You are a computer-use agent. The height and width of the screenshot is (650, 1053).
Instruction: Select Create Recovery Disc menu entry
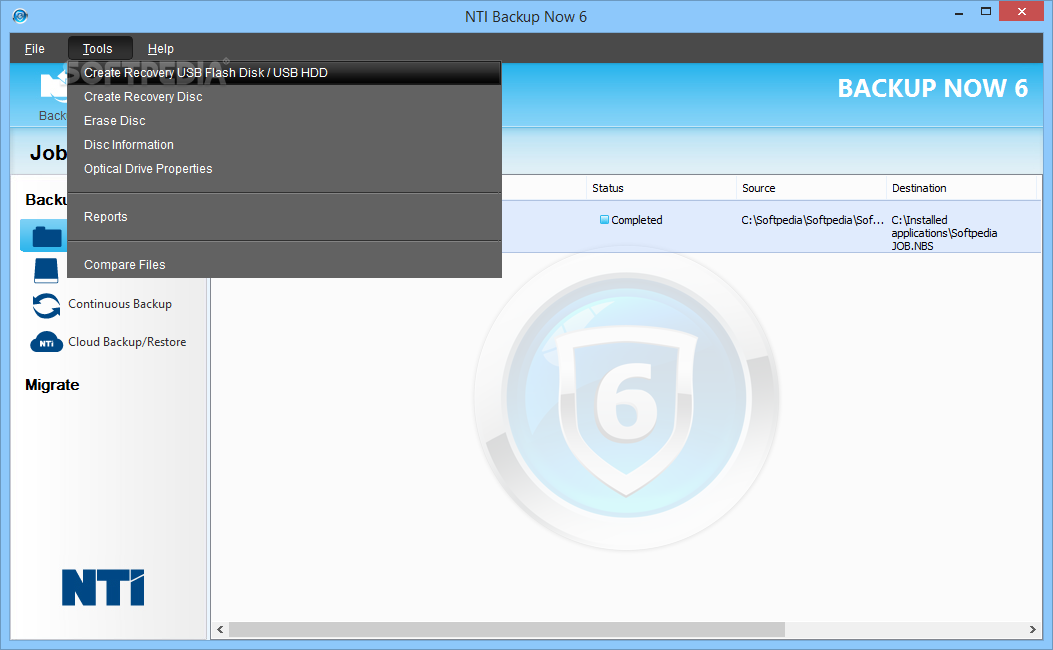coord(285,97)
